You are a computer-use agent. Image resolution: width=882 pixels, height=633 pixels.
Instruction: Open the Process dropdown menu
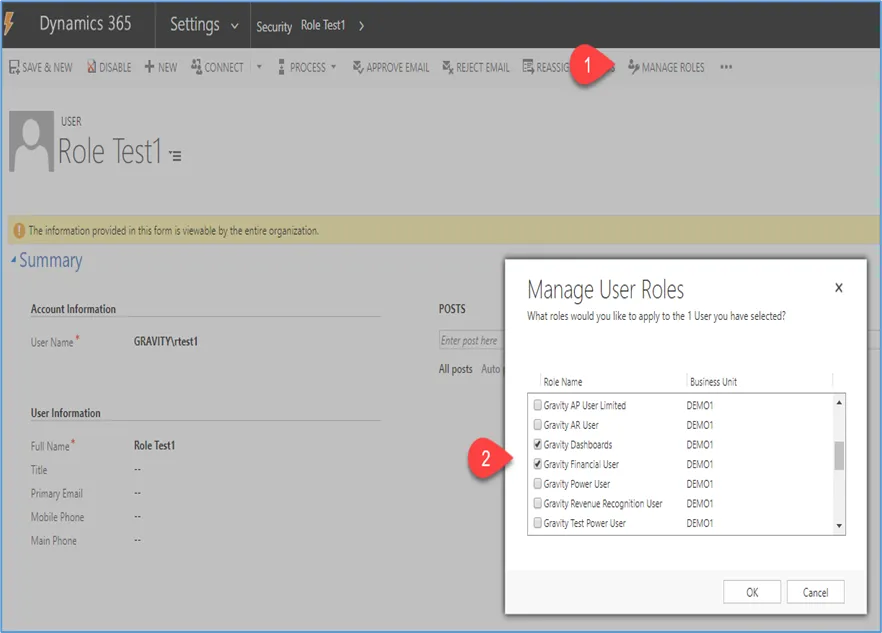[x=307, y=68]
